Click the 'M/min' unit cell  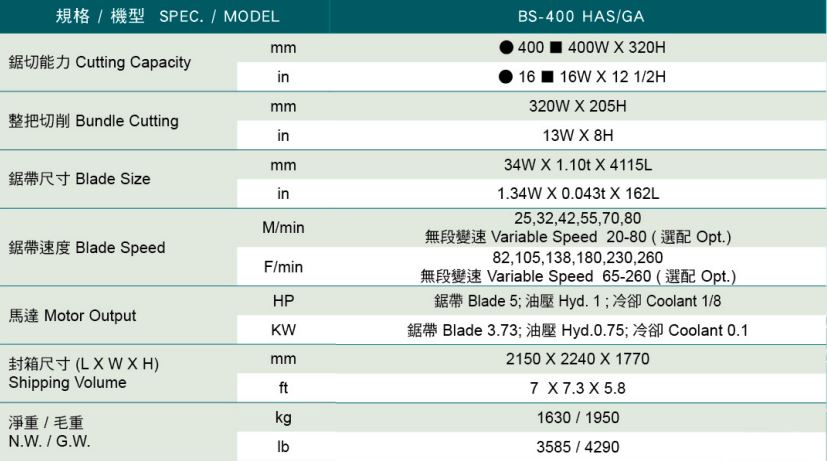pyautogui.click(x=283, y=227)
